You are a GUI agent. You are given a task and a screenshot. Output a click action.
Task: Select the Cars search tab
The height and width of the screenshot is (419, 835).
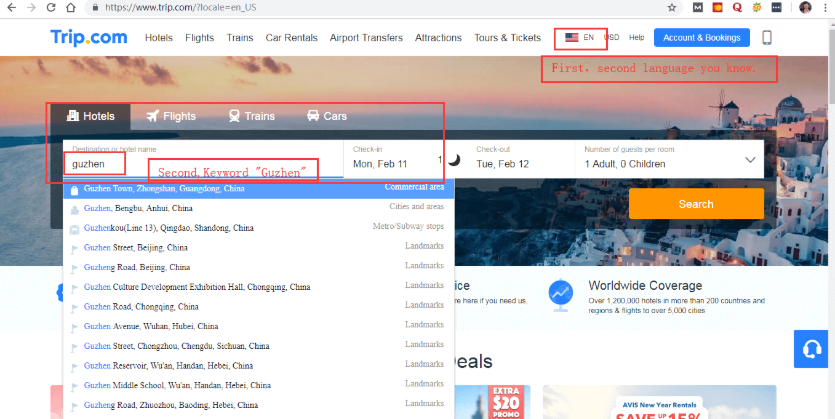(326, 116)
